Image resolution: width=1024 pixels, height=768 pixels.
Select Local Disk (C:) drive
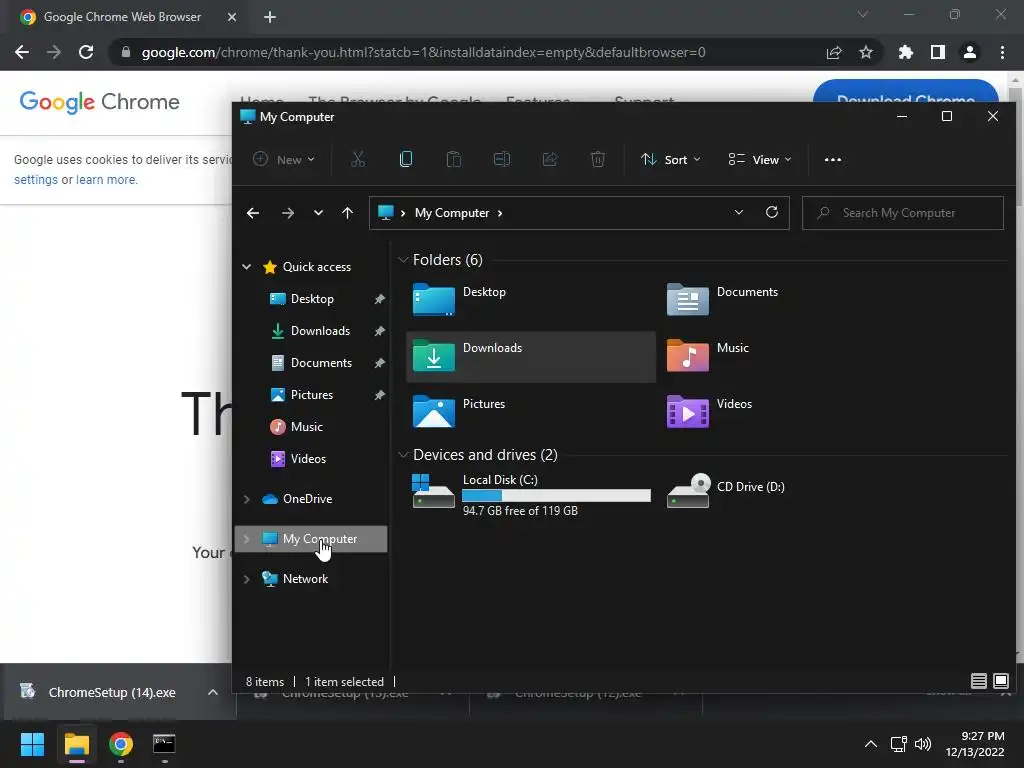click(x=531, y=494)
